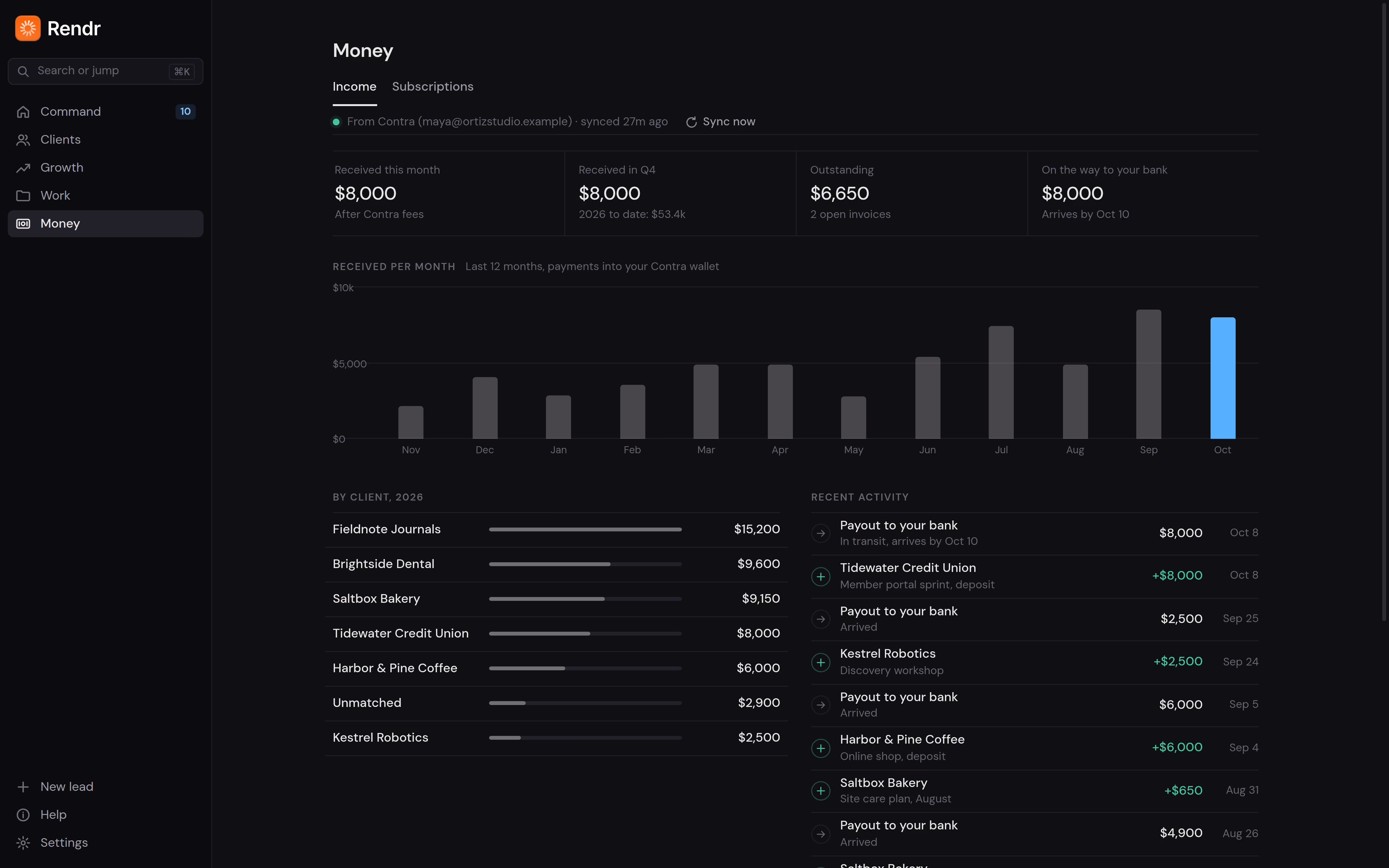Open the Help label in sidebar
Viewport: 1389px width, 868px height.
point(53,815)
